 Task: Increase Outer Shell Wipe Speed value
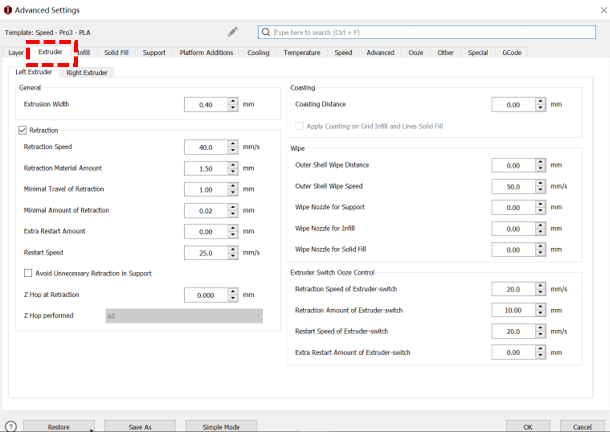point(541,183)
